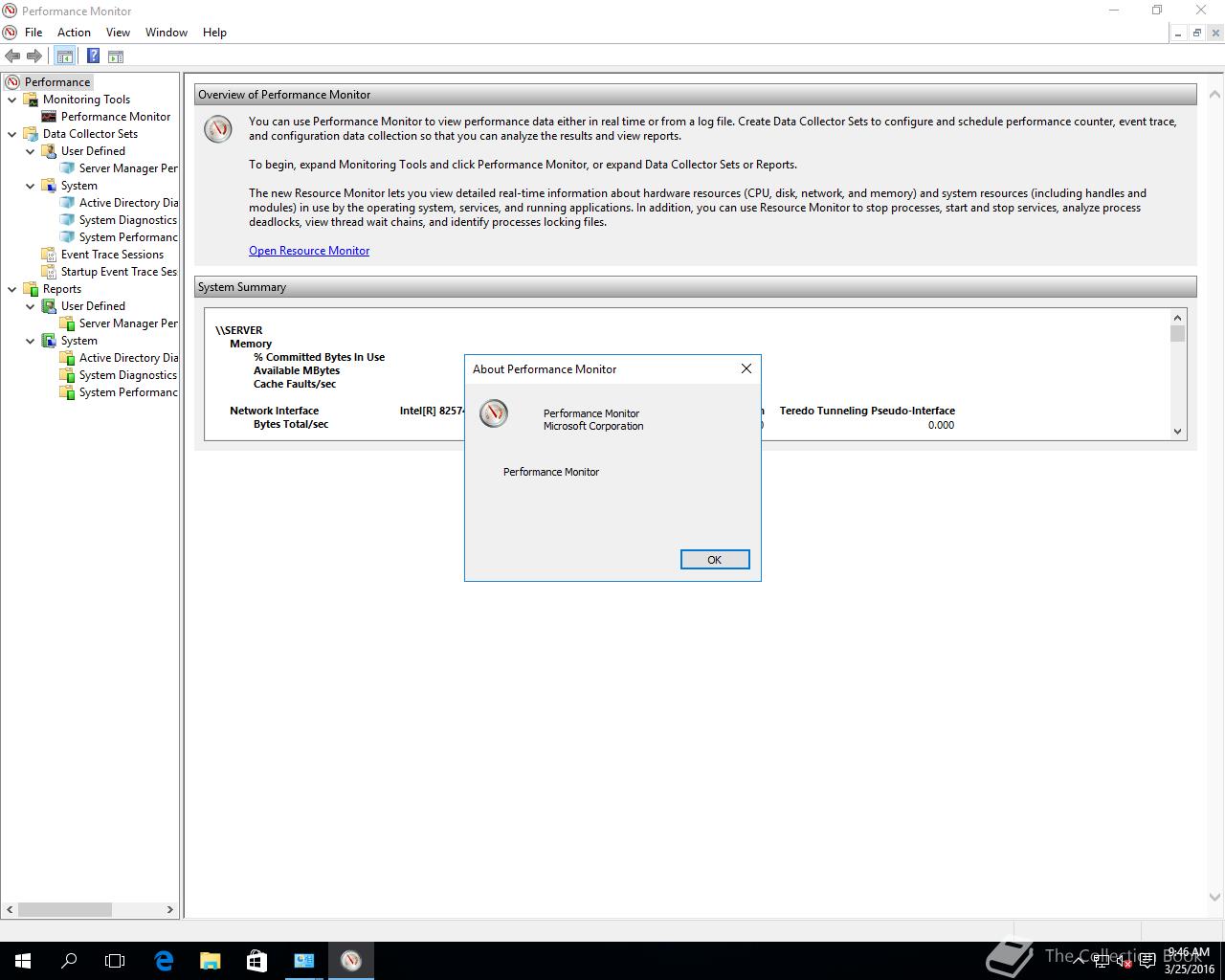Click Cache Faults/sec counter label
Image resolution: width=1225 pixels, height=980 pixels.
[x=295, y=384]
